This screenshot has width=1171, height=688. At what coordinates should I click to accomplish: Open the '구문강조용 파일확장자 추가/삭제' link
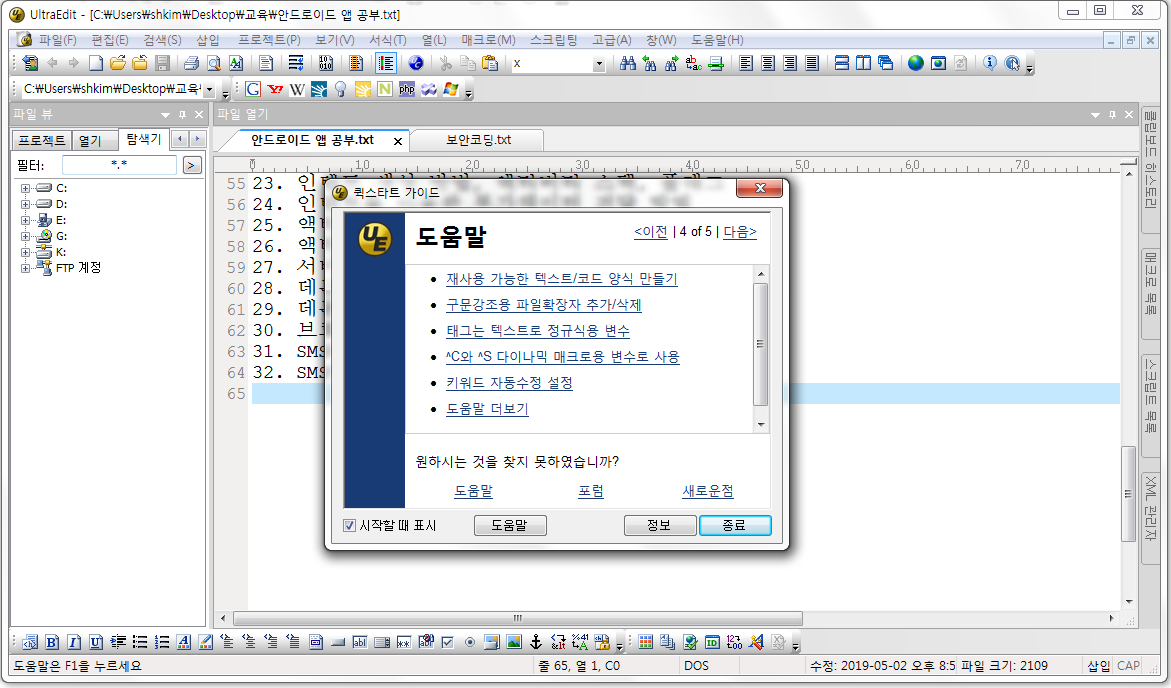544,305
